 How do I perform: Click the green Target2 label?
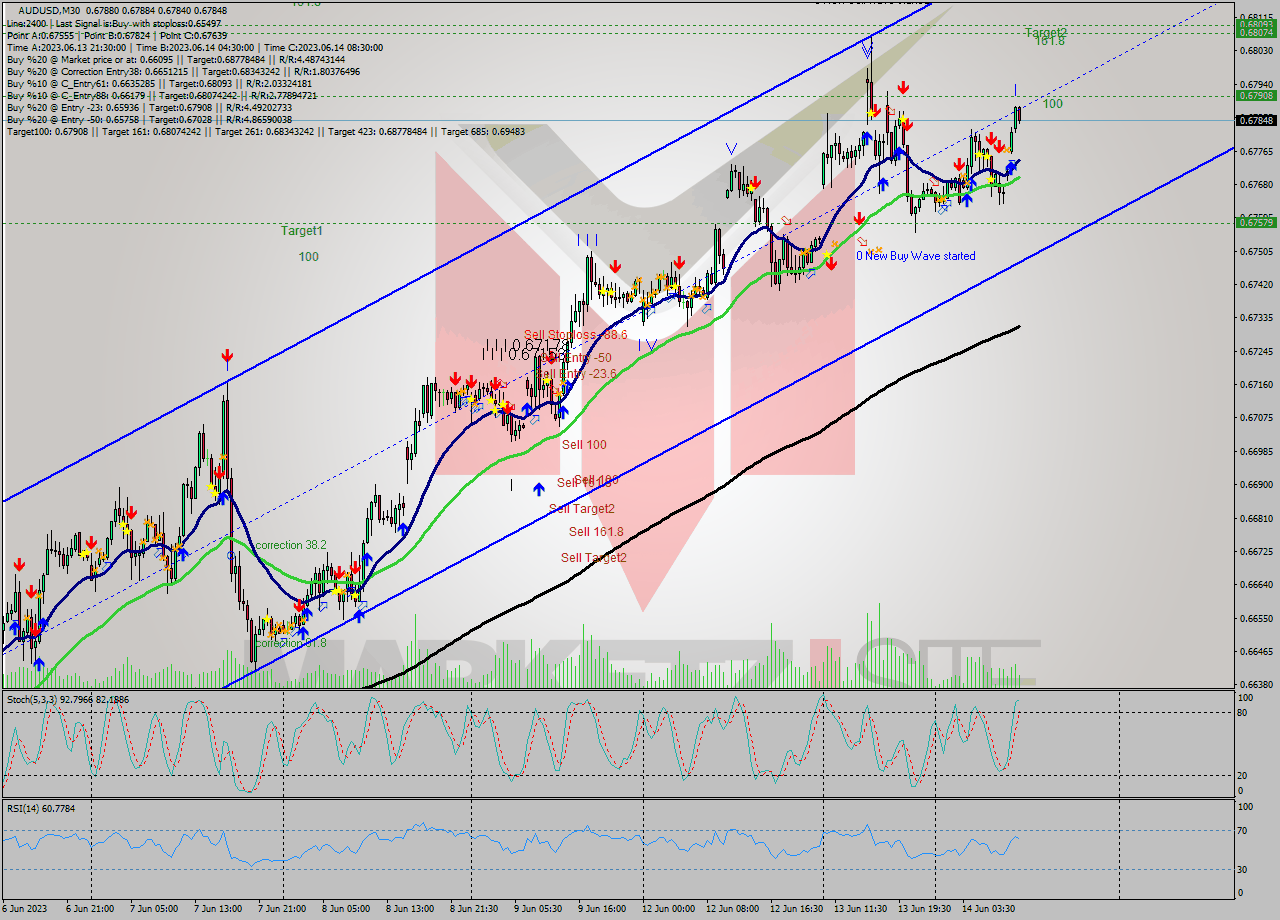point(1046,33)
